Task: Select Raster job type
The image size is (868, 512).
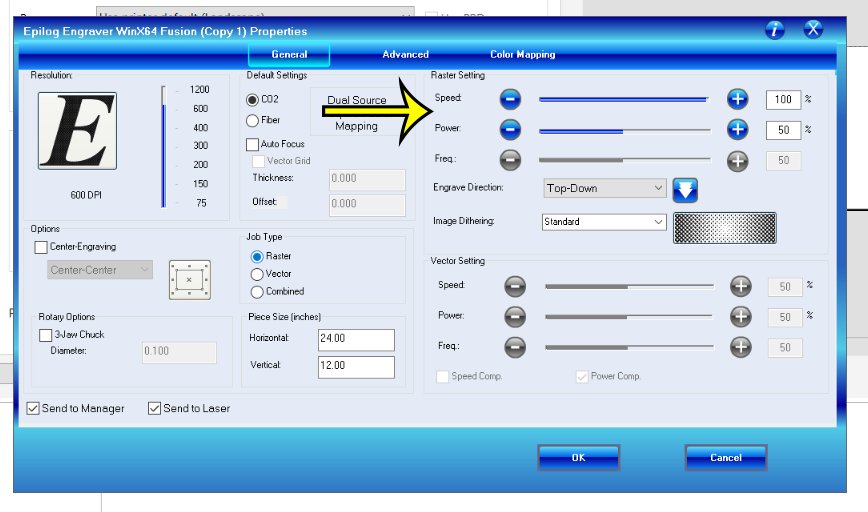Action: pos(257,256)
